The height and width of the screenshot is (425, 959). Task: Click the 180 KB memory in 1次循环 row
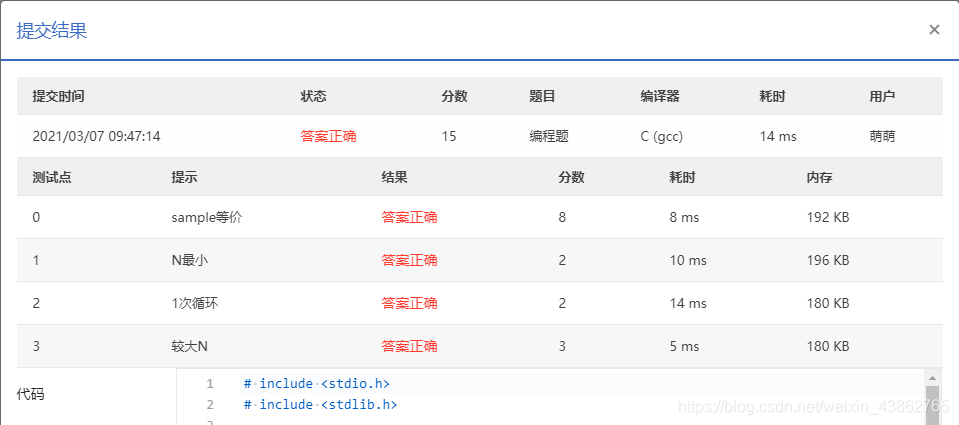(x=828, y=303)
